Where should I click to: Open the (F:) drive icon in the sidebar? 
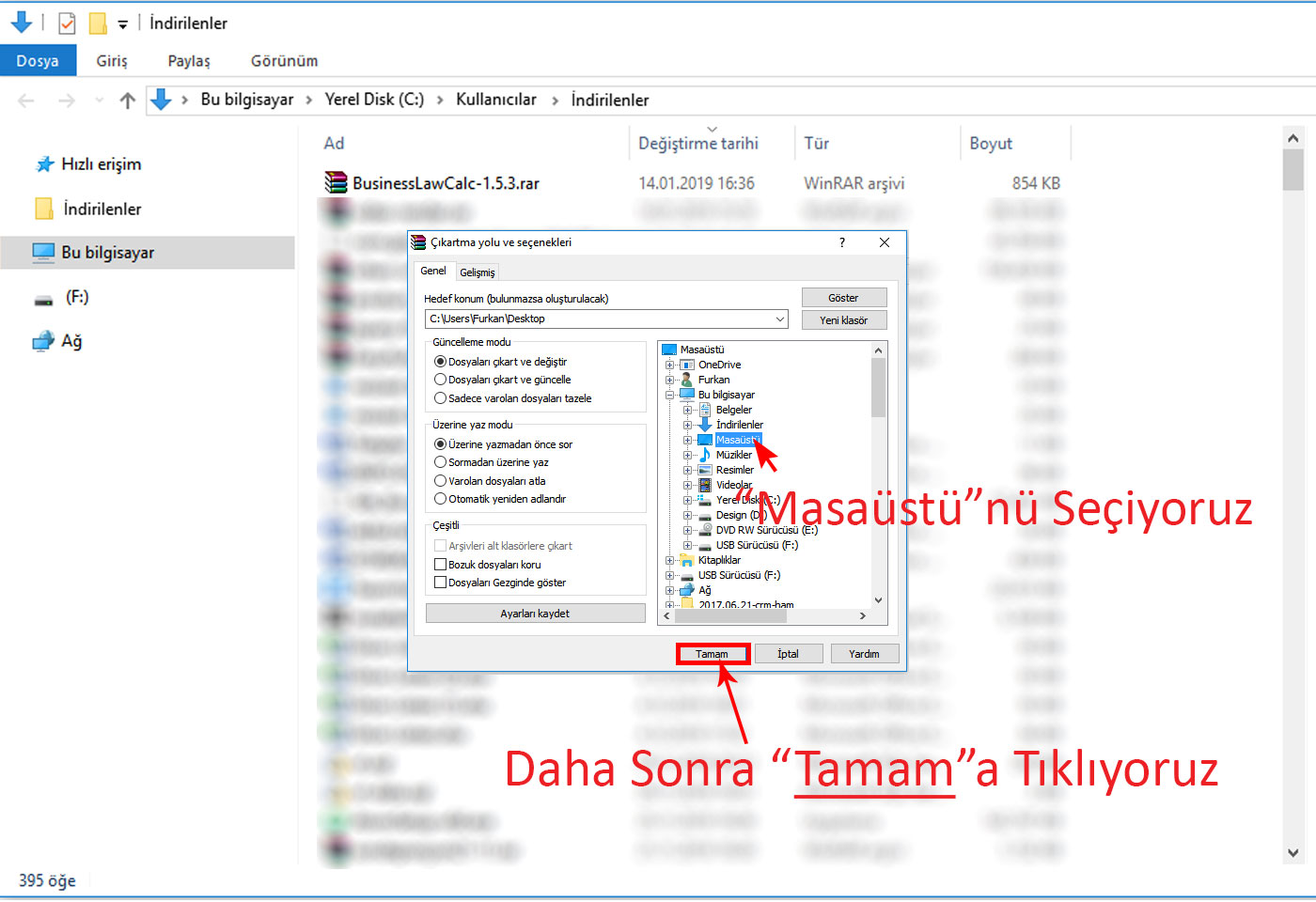pos(43,300)
